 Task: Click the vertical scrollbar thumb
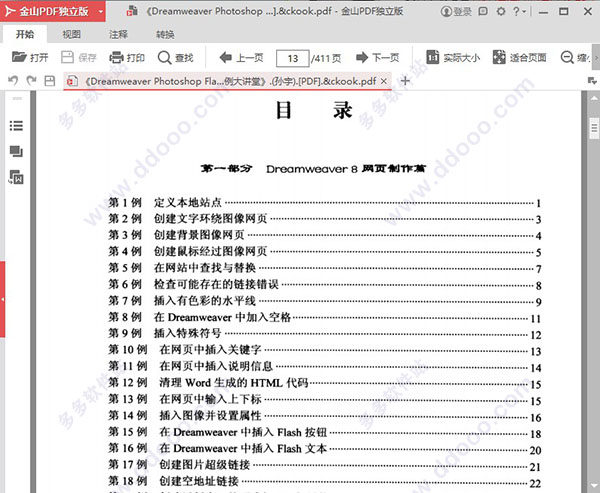point(594,128)
